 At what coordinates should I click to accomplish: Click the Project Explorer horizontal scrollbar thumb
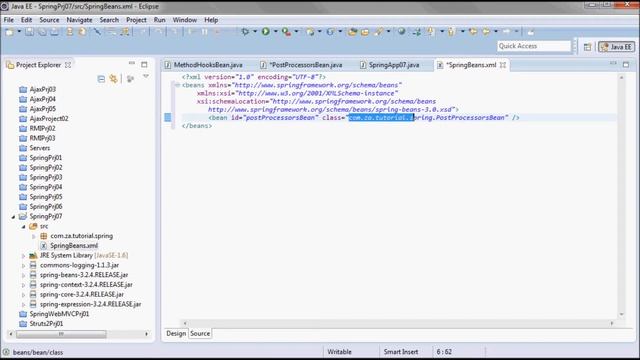point(61,334)
